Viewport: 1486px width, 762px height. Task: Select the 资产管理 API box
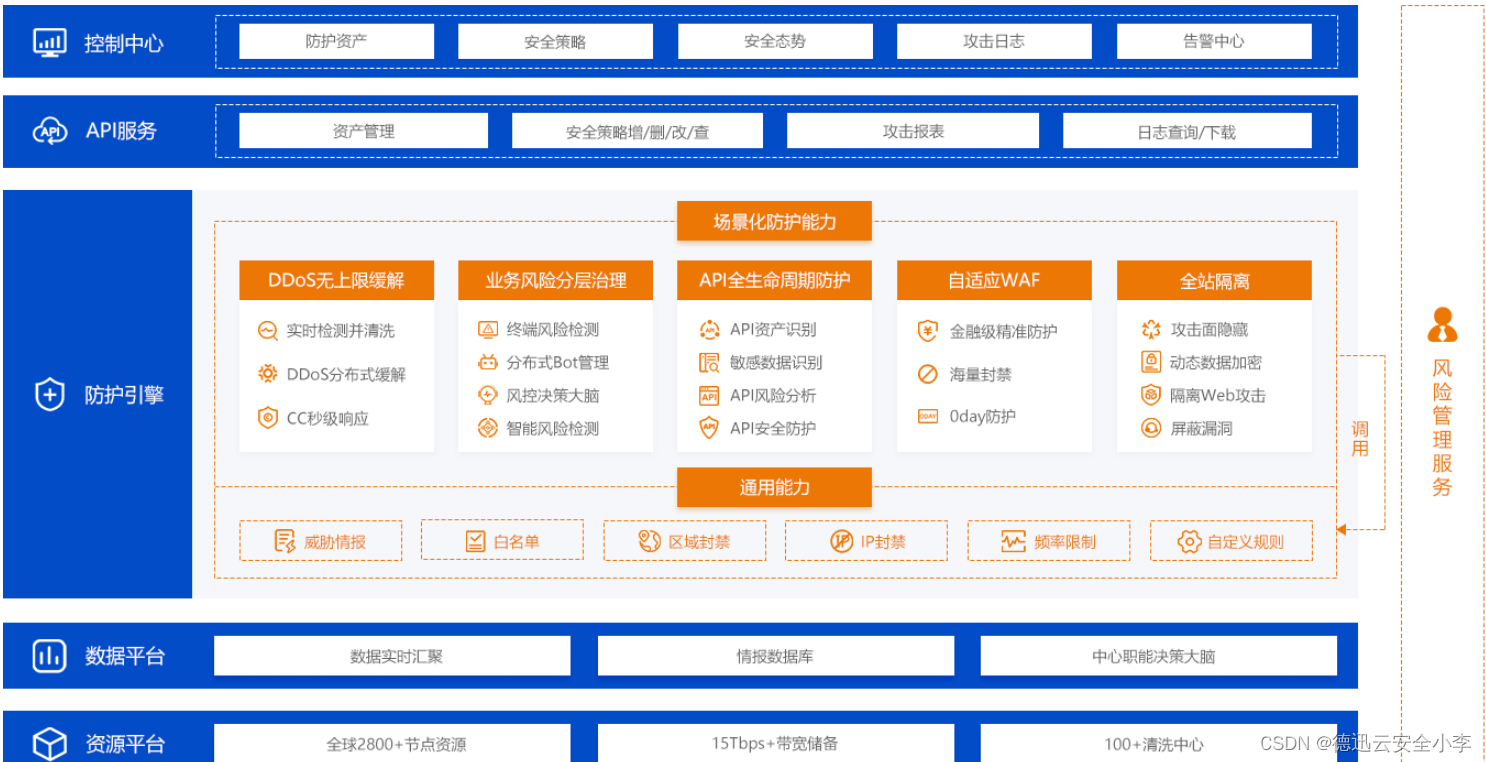coord(363,130)
